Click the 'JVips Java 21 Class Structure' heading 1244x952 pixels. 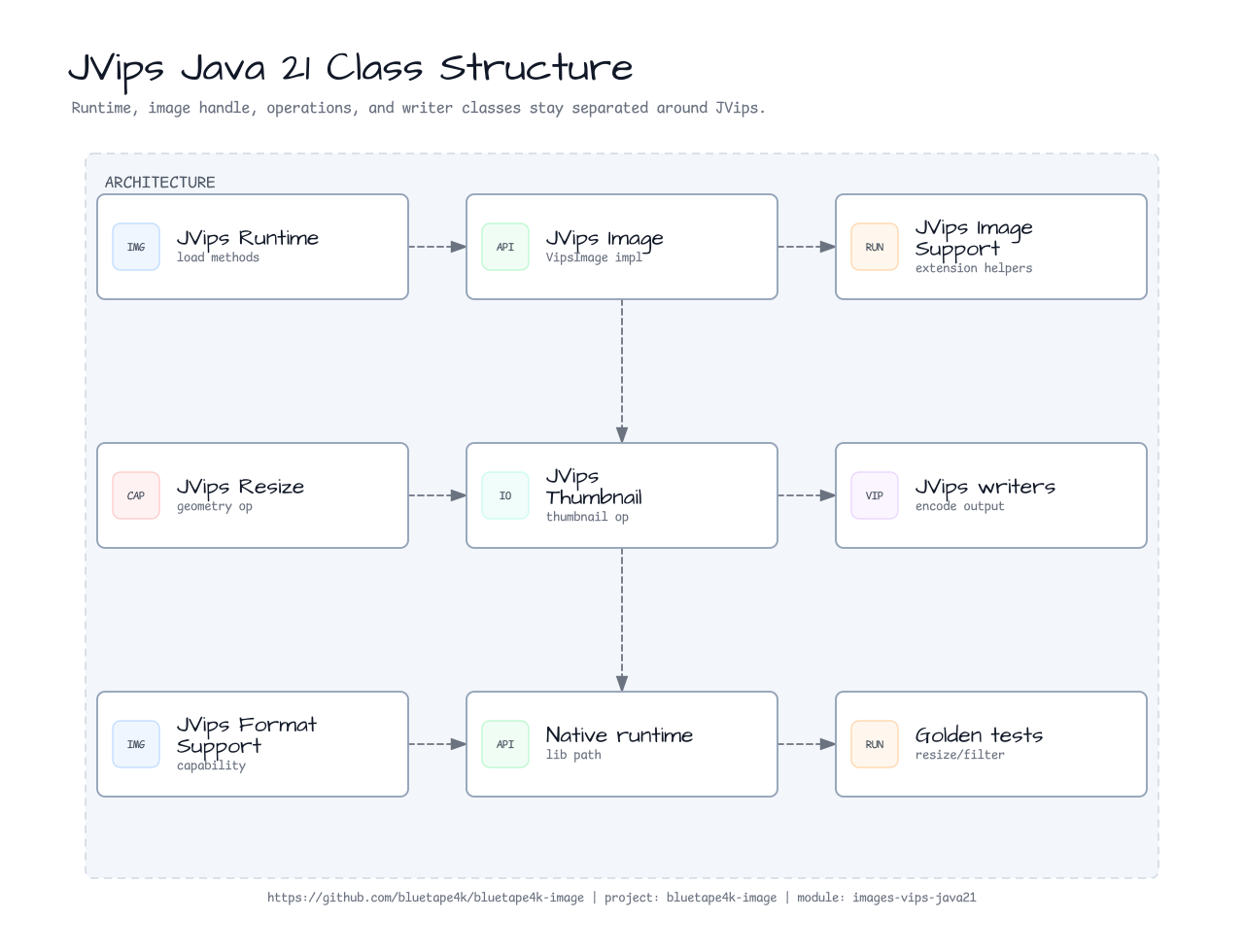pyautogui.click(x=351, y=69)
